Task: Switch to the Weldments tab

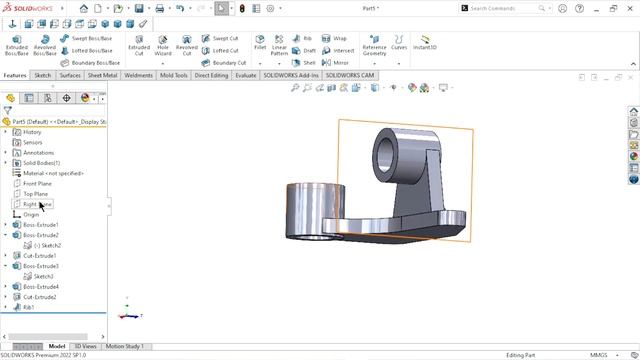Action: 138,76
